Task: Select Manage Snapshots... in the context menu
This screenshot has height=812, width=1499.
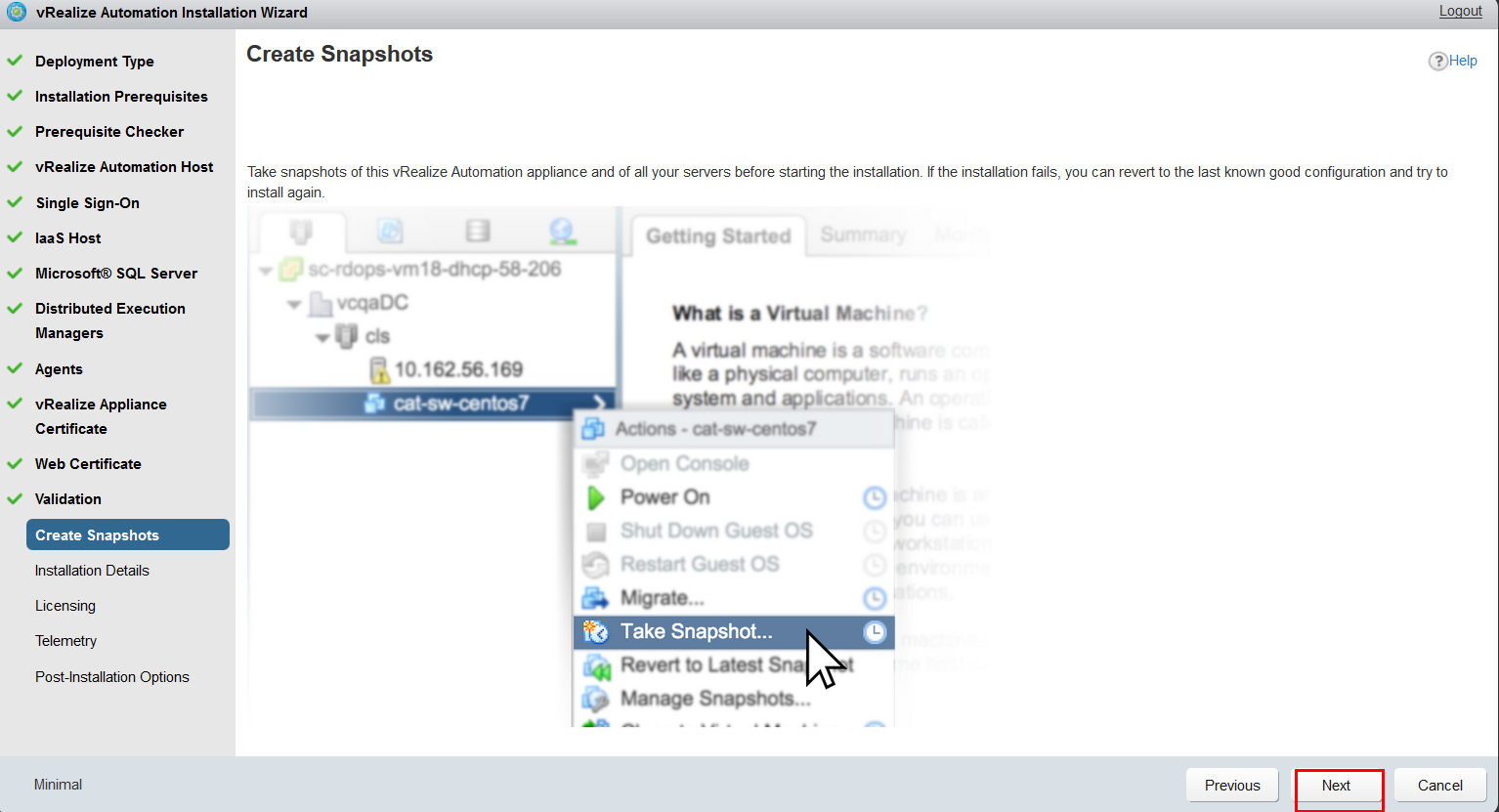Action: click(733, 699)
